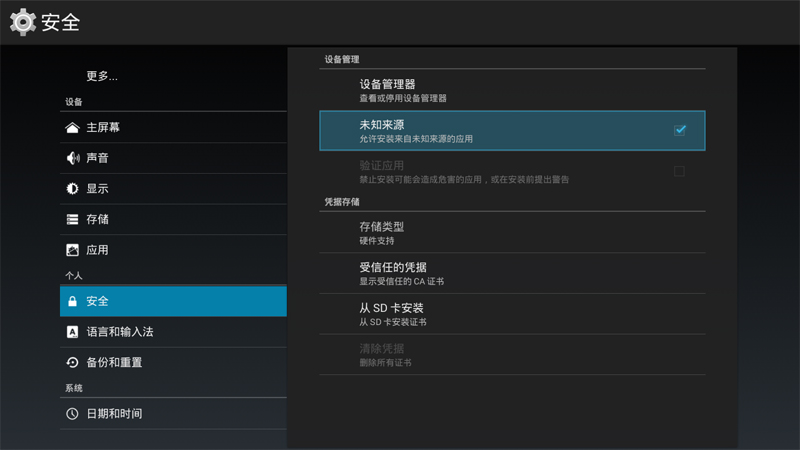Open 存储 settings in sidebar

click(173, 219)
